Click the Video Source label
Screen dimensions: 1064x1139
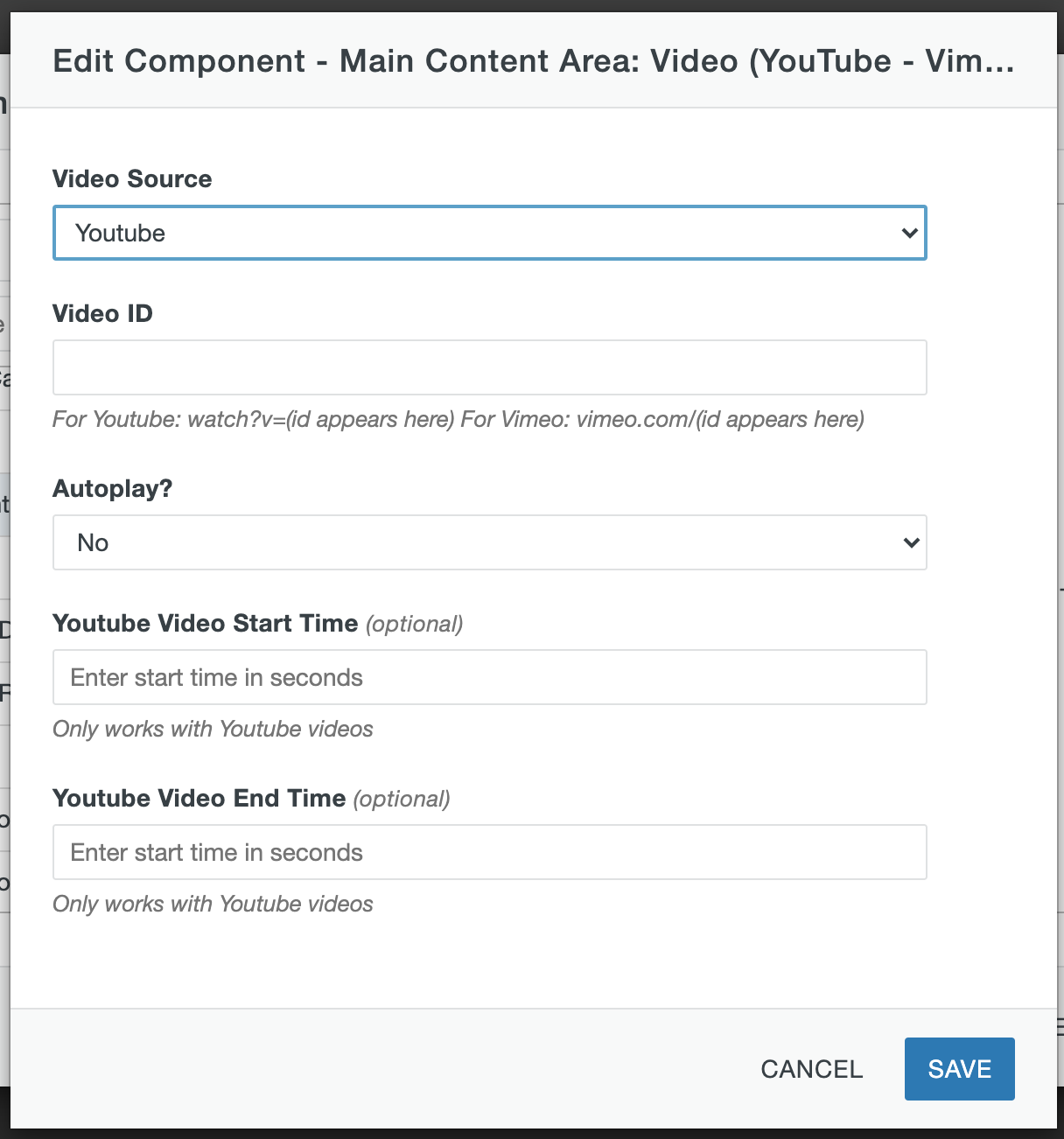pyautogui.click(x=132, y=178)
